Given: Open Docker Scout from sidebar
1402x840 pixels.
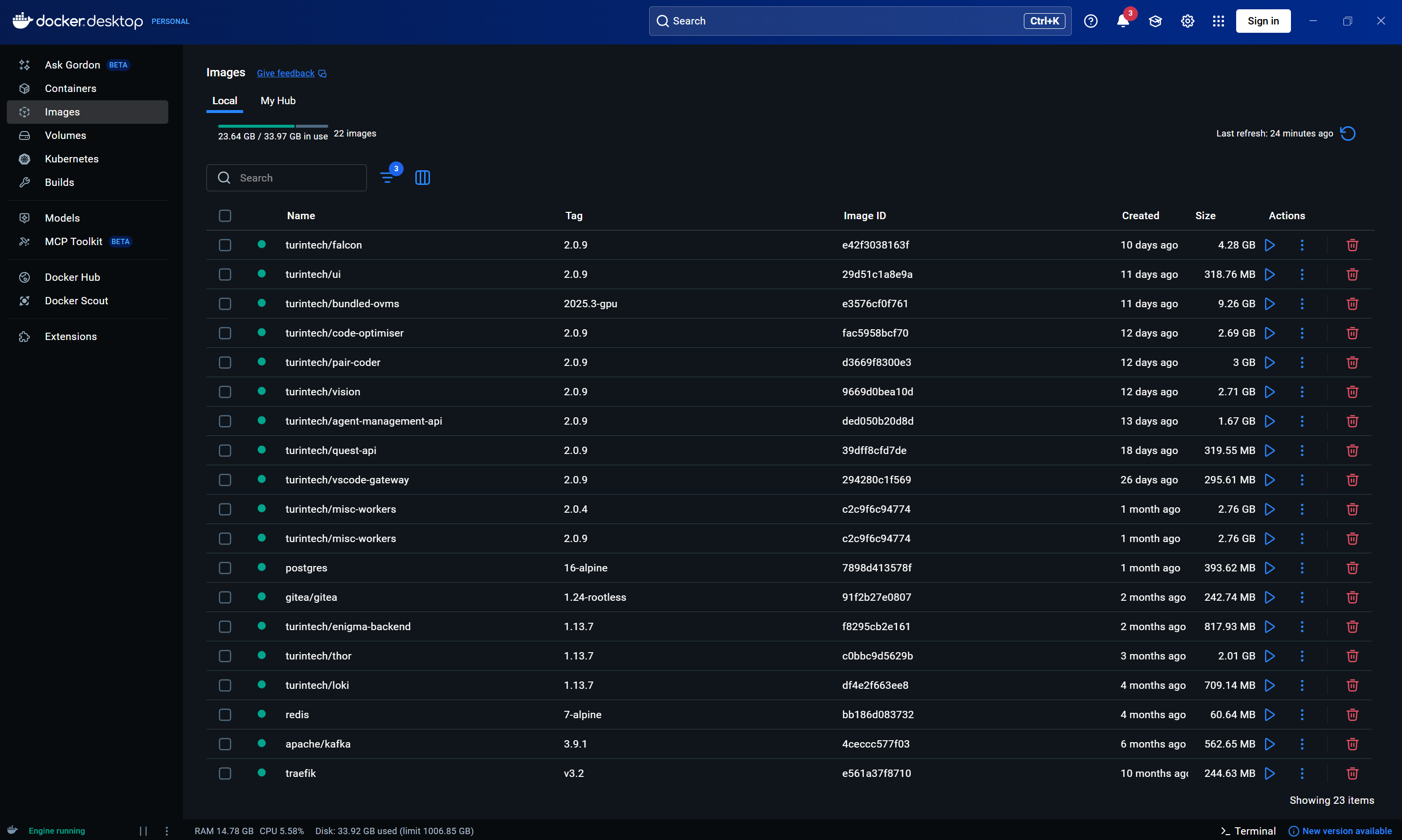Looking at the screenshot, I should click(76, 300).
